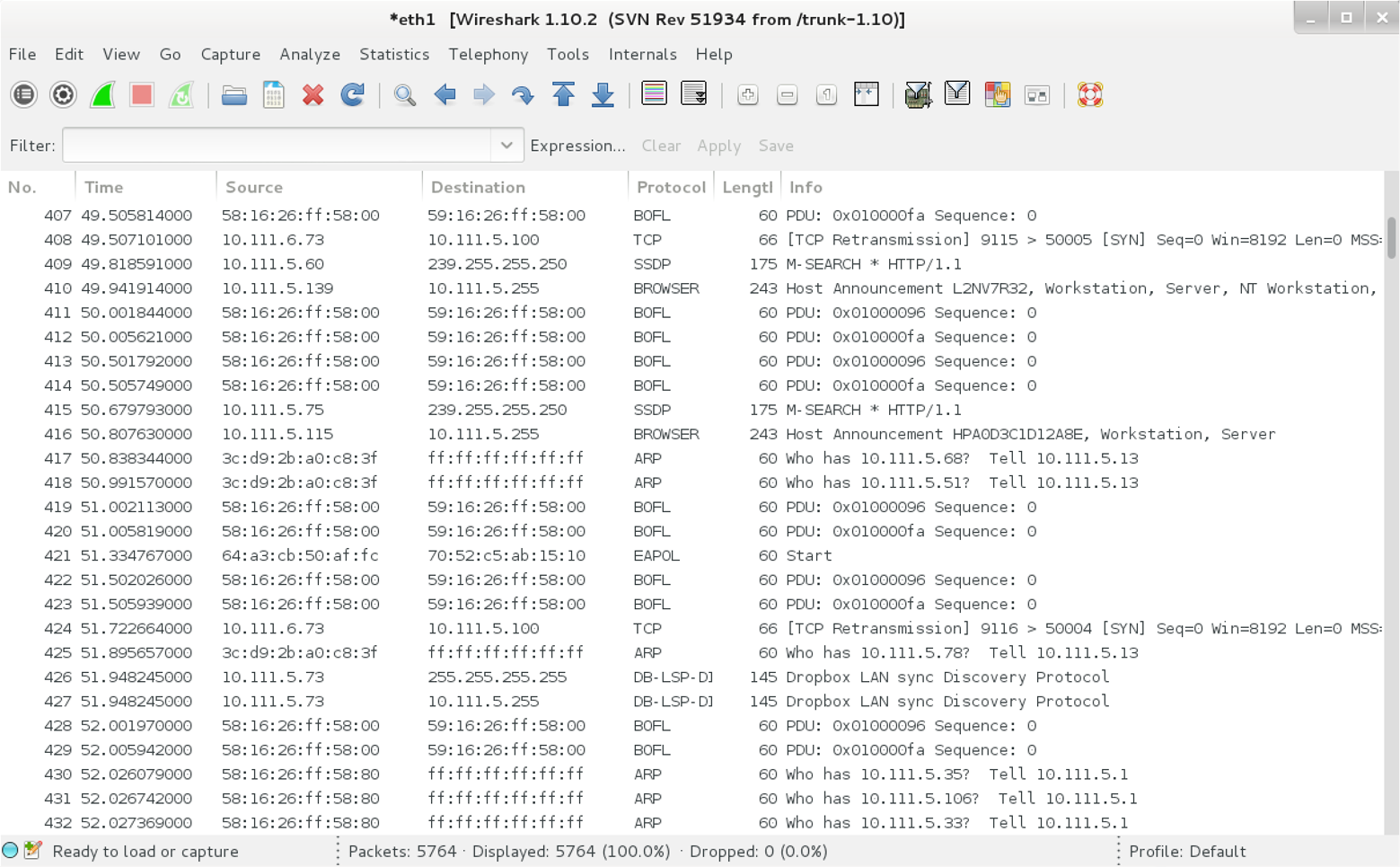Toggle zoom back to normal size
Image resolution: width=1400 pixels, height=867 pixels.
pyautogui.click(x=826, y=94)
